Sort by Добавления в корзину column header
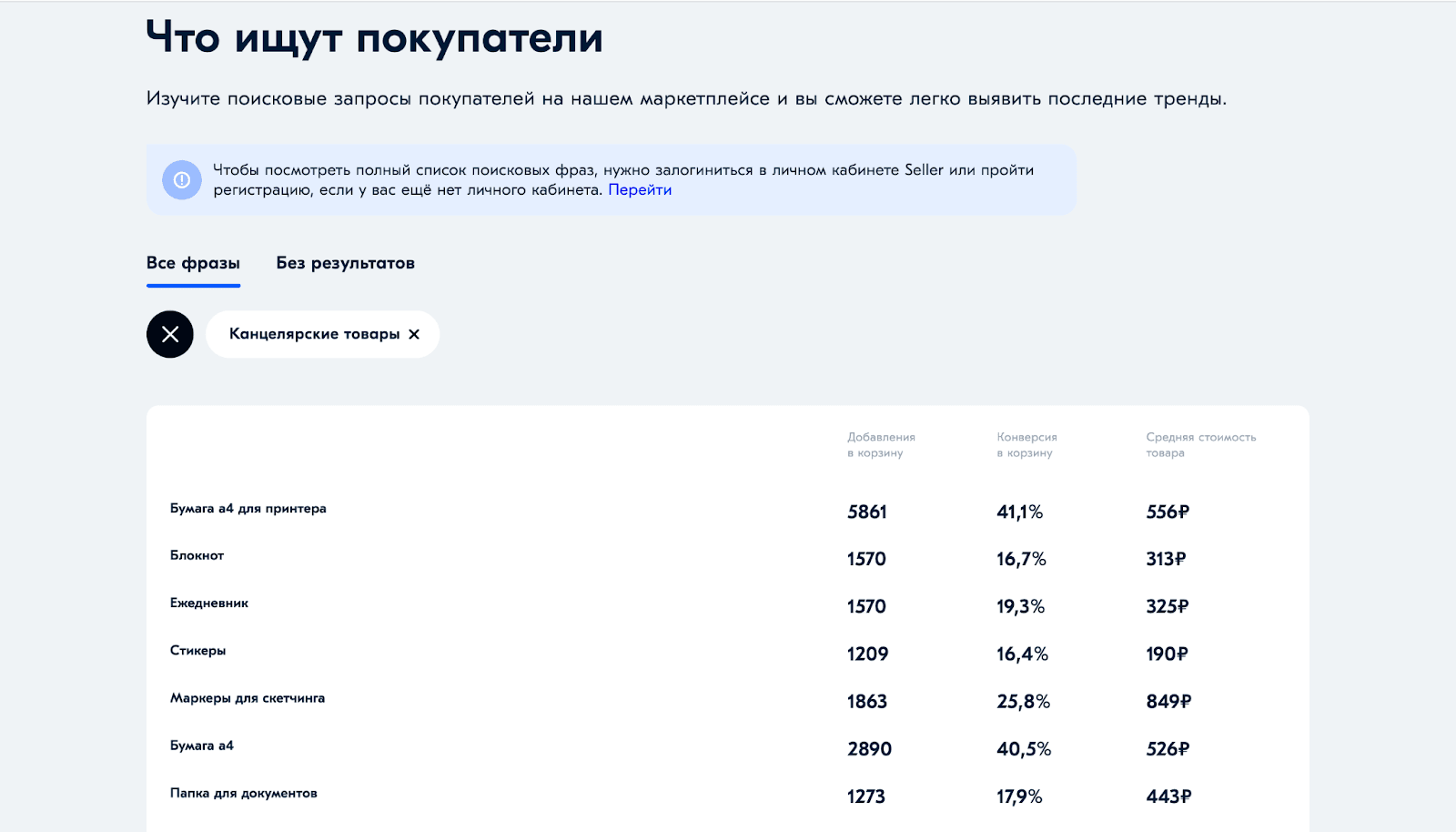Screen dimensions: 1456x832 click(x=881, y=445)
